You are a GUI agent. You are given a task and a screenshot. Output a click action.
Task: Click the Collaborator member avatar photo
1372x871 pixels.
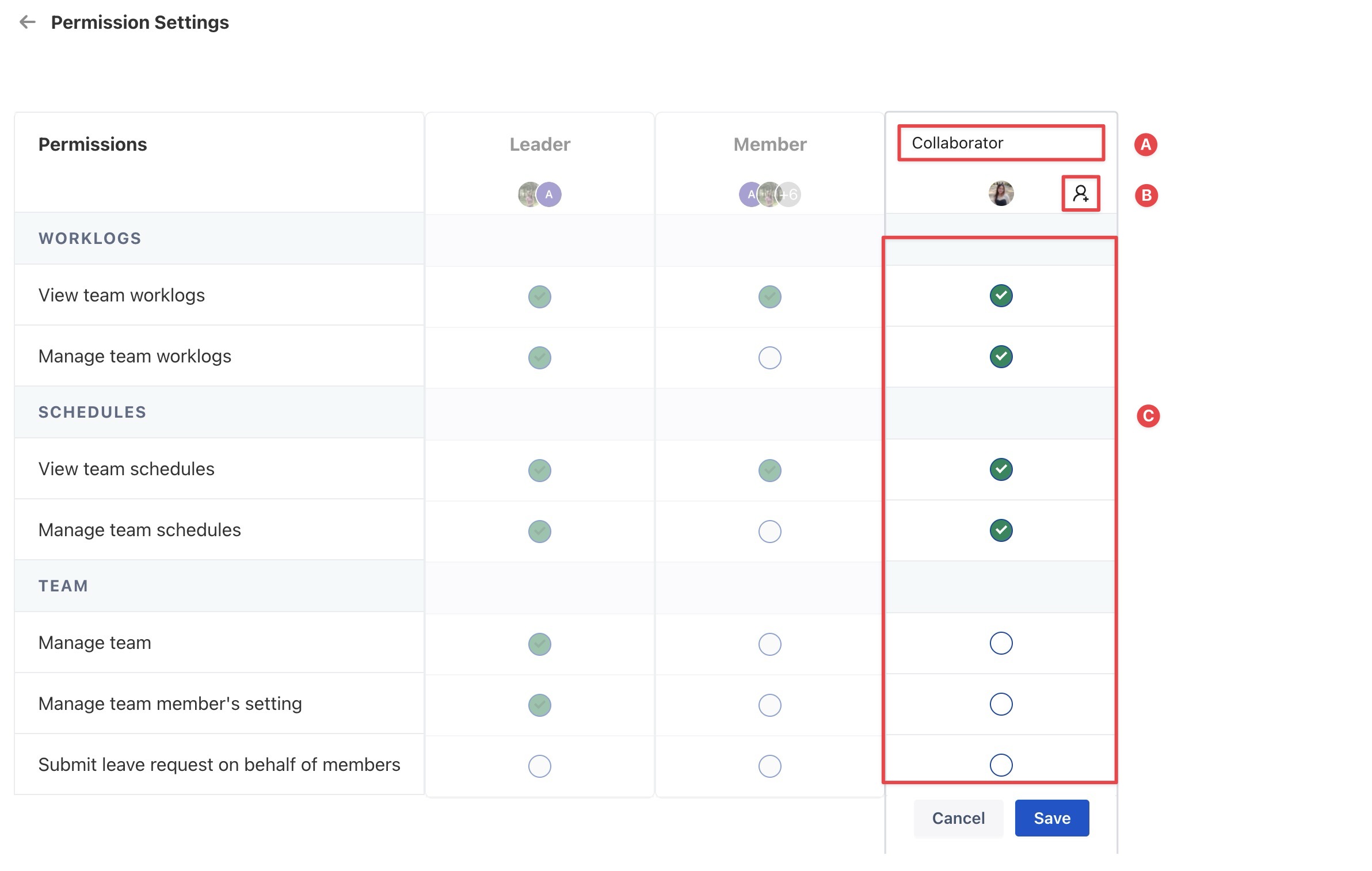pyautogui.click(x=1001, y=194)
